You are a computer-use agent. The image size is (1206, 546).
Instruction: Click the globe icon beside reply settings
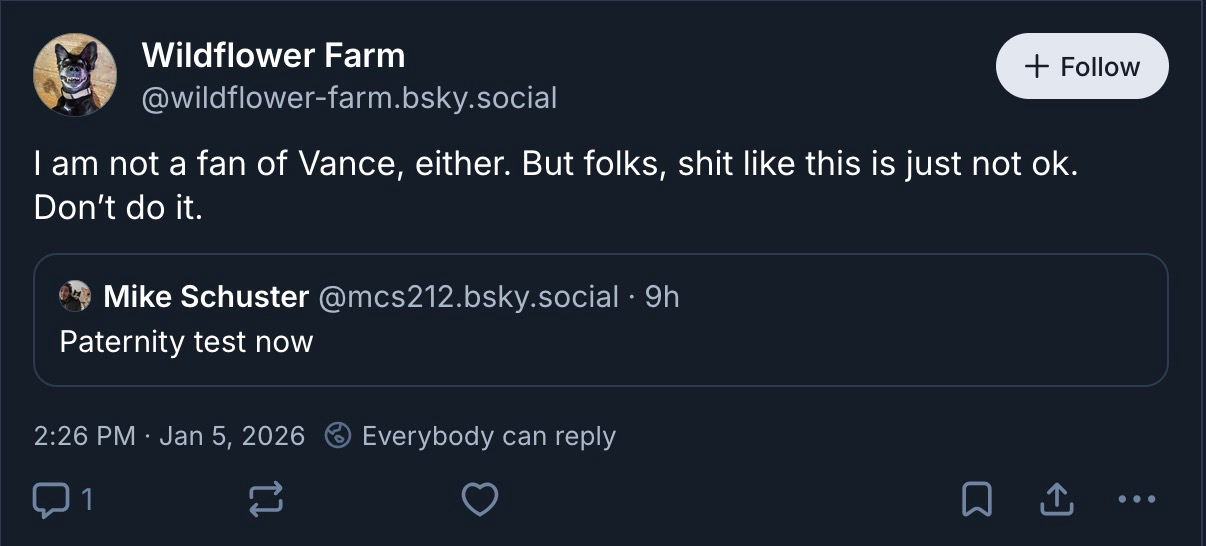point(339,437)
